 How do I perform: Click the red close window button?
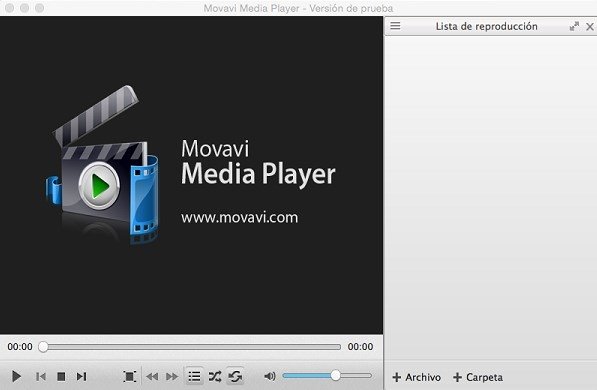click(10, 8)
